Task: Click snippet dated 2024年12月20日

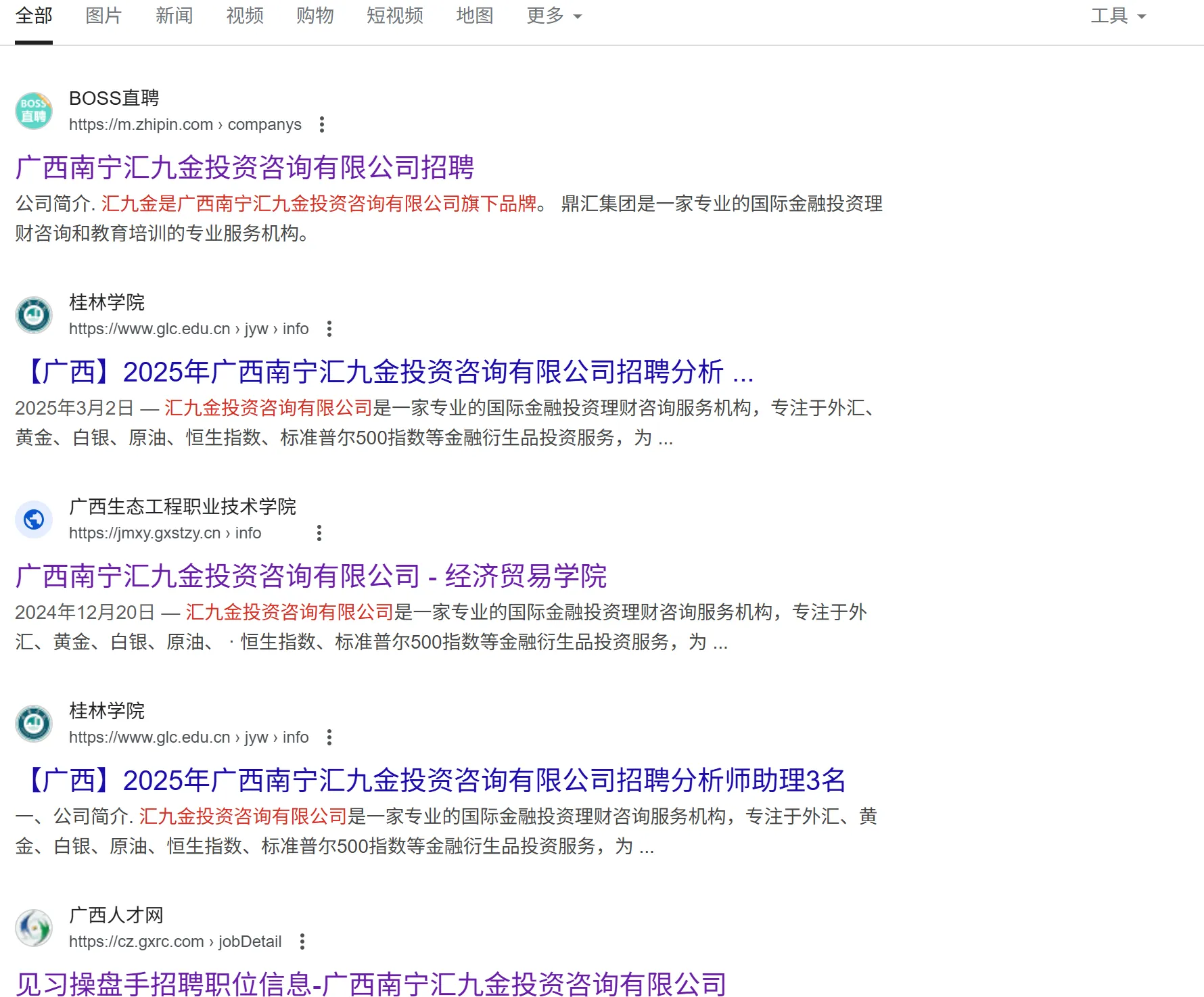Action: coord(441,627)
